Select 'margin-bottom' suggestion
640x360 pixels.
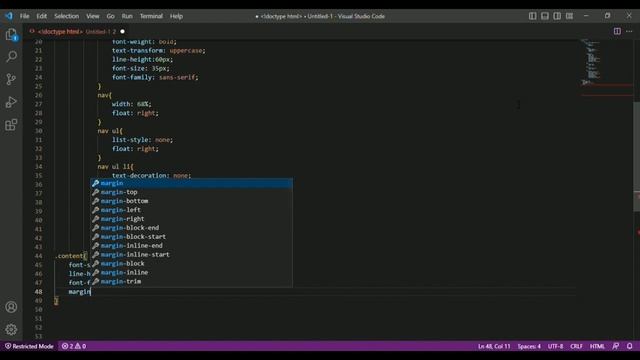click(x=191, y=201)
